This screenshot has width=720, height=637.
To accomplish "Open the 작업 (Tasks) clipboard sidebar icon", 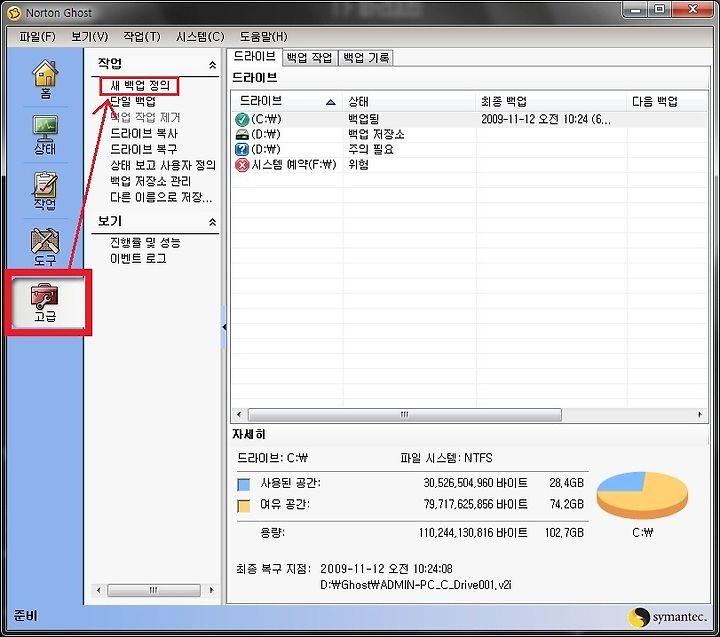I will pos(45,191).
